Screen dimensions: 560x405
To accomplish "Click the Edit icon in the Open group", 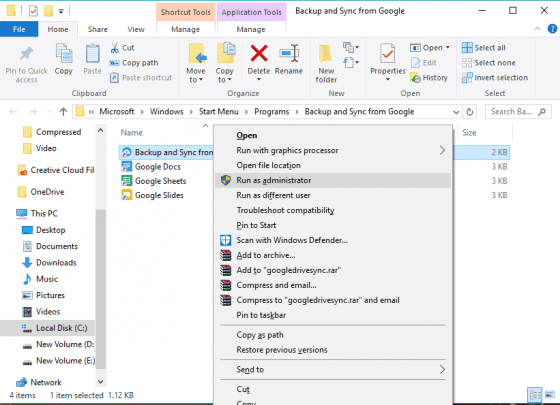I will click(415, 63).
